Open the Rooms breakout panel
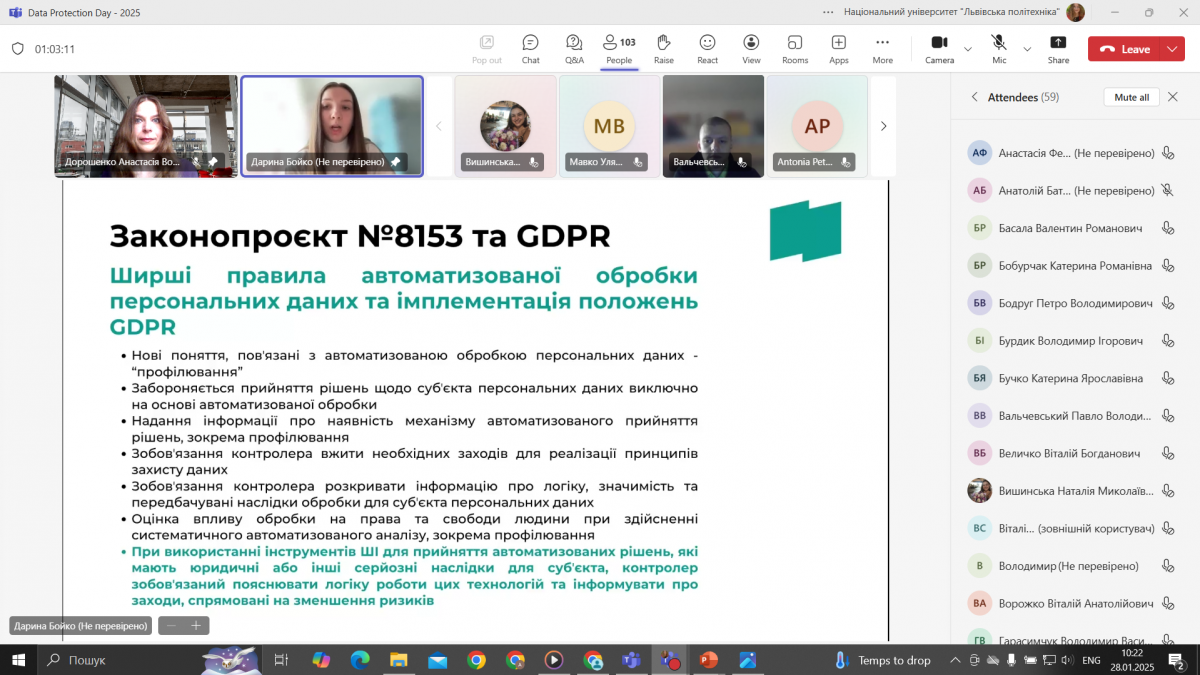The width and height of the screenshot is (1200, 675). [794, 47]
